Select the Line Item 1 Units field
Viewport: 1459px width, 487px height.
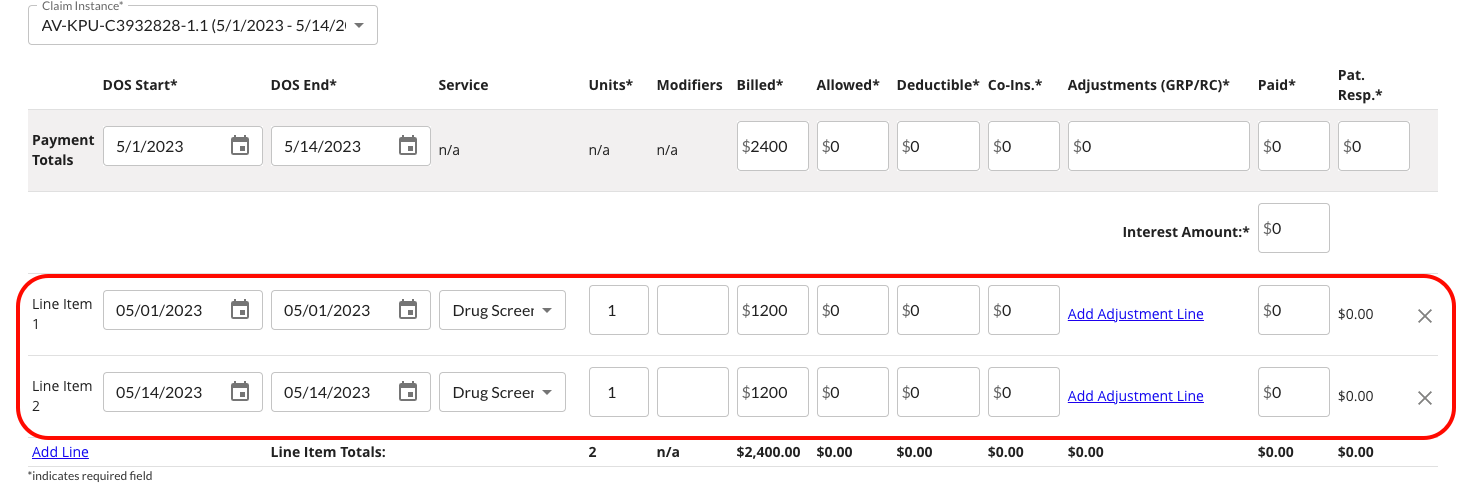618,310
